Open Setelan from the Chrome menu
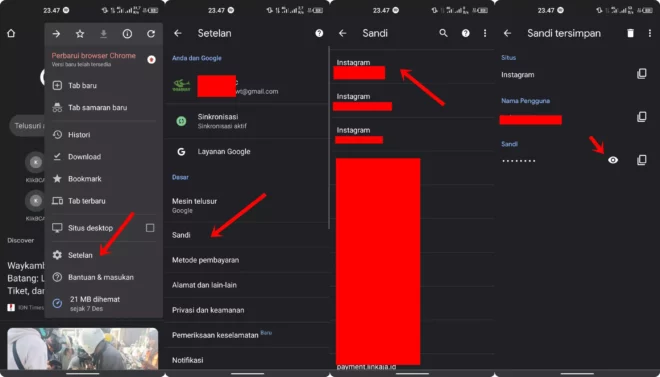The image size is (660, 377). 104,255
